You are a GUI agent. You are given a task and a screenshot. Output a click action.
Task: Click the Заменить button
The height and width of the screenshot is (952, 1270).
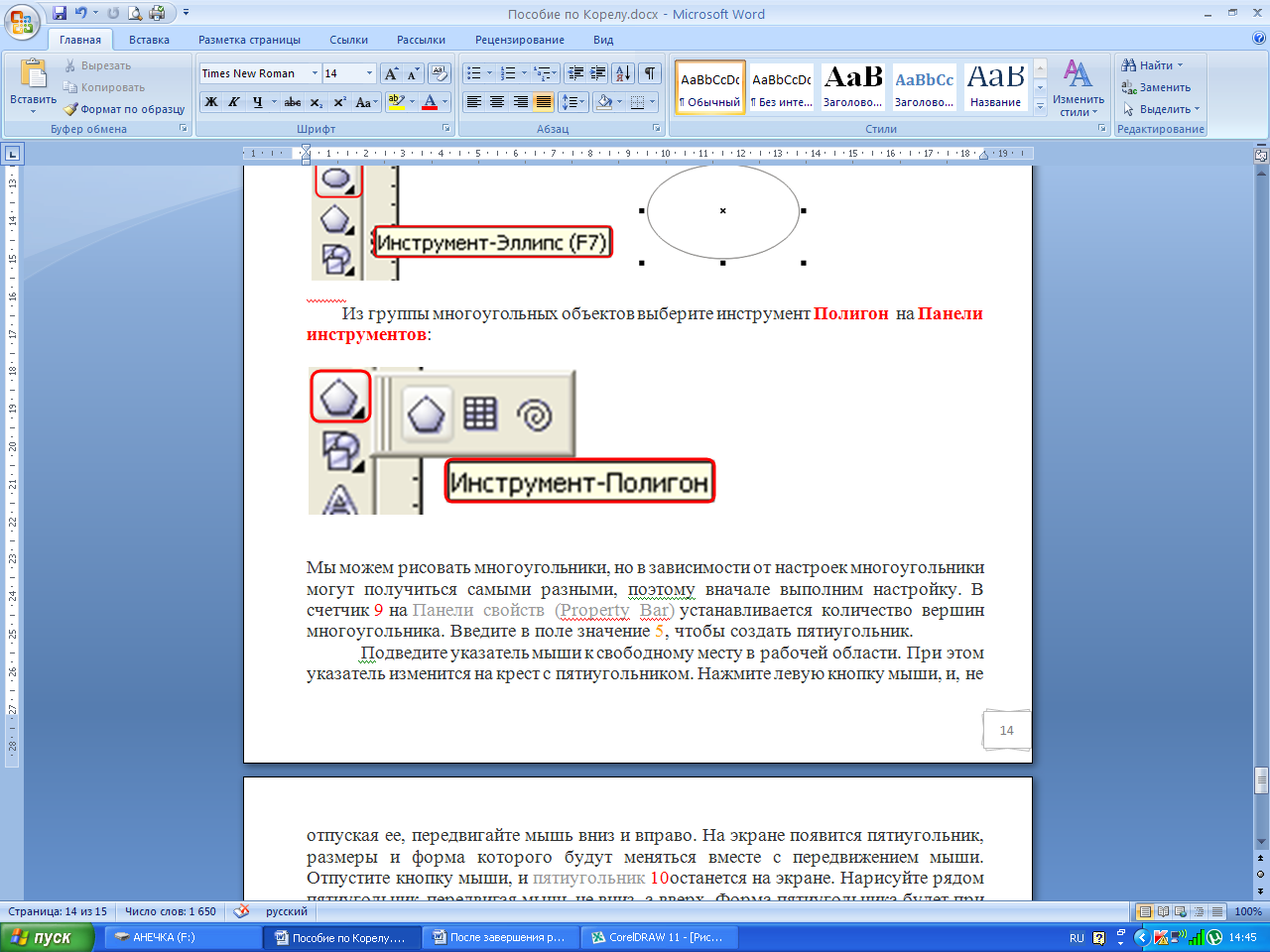(1156, 87)
